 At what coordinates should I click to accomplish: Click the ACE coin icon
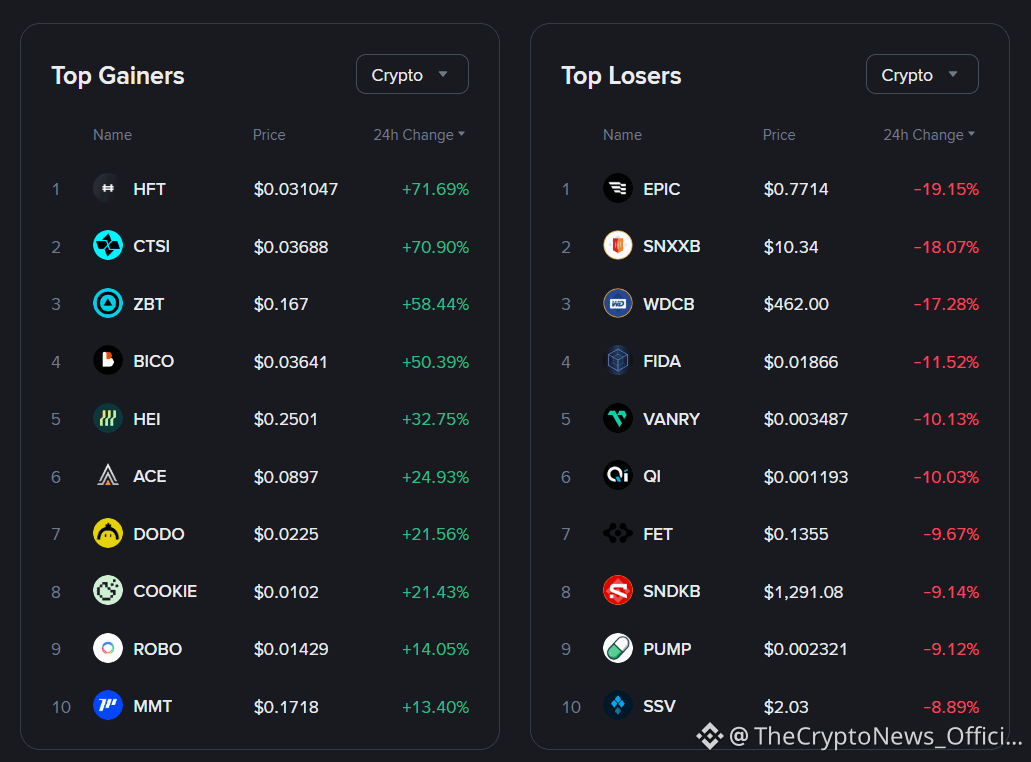click(108, 476)
